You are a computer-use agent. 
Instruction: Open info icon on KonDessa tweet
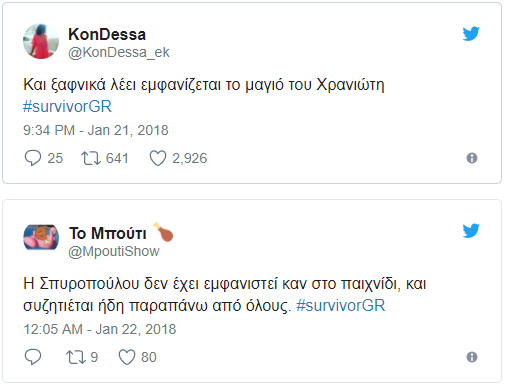[x=472, y=158]
